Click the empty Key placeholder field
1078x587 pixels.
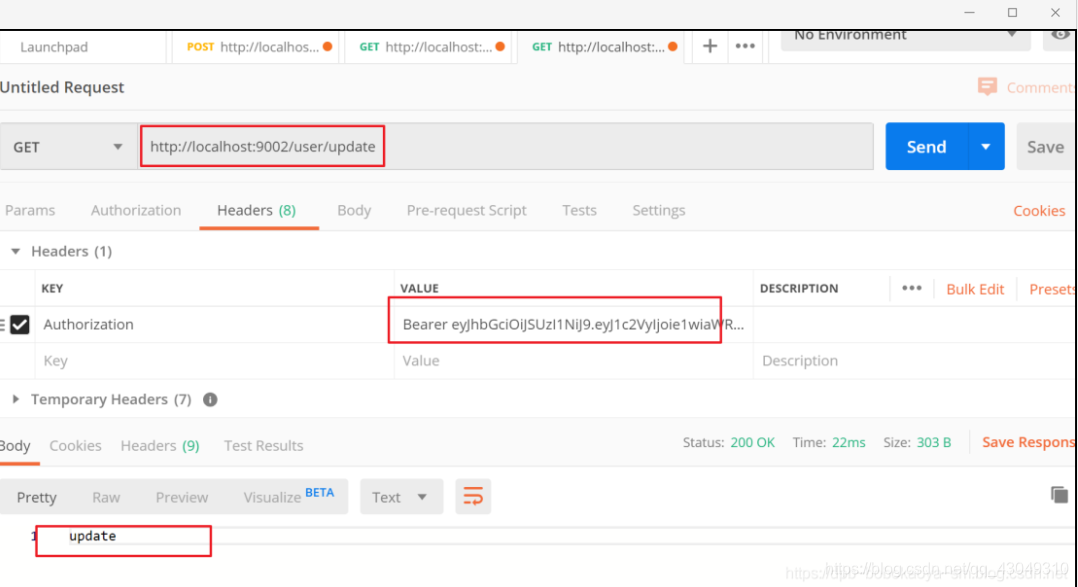pos(213,361)
